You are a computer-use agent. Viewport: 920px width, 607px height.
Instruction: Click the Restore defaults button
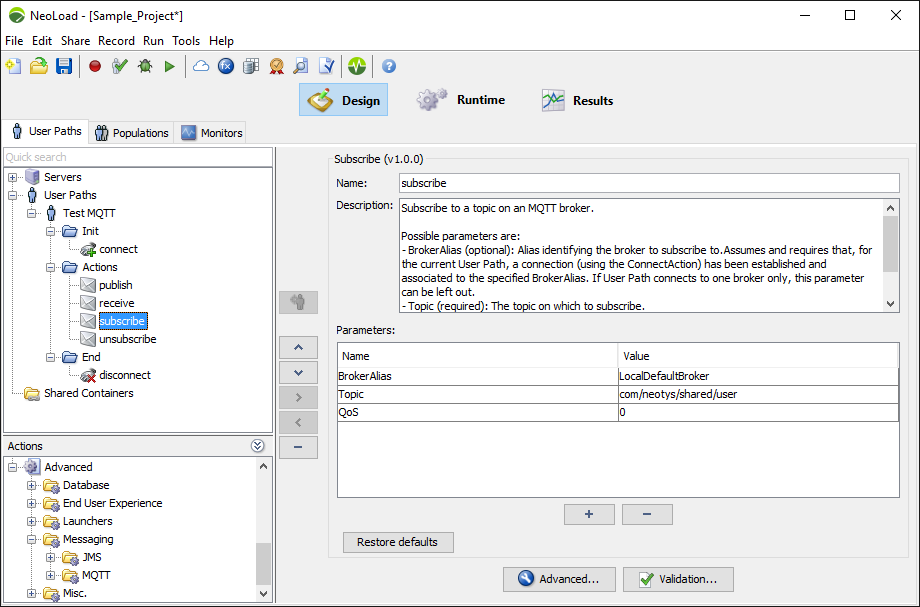(x=397, y=542)
